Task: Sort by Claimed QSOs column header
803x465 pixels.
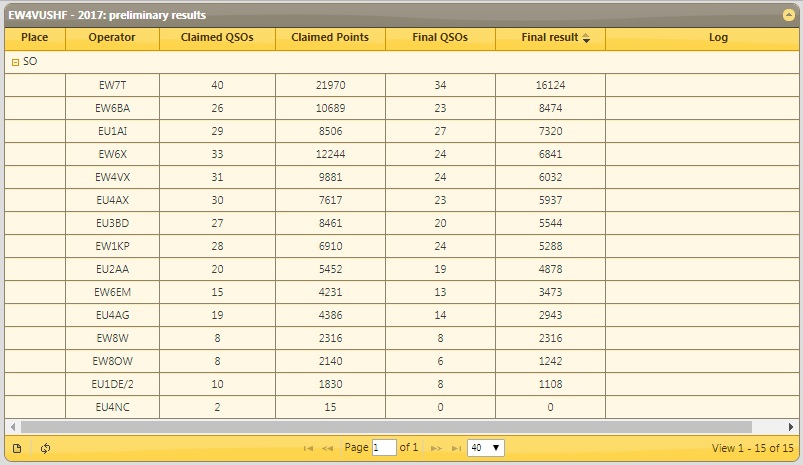Action: pos(217,38)
